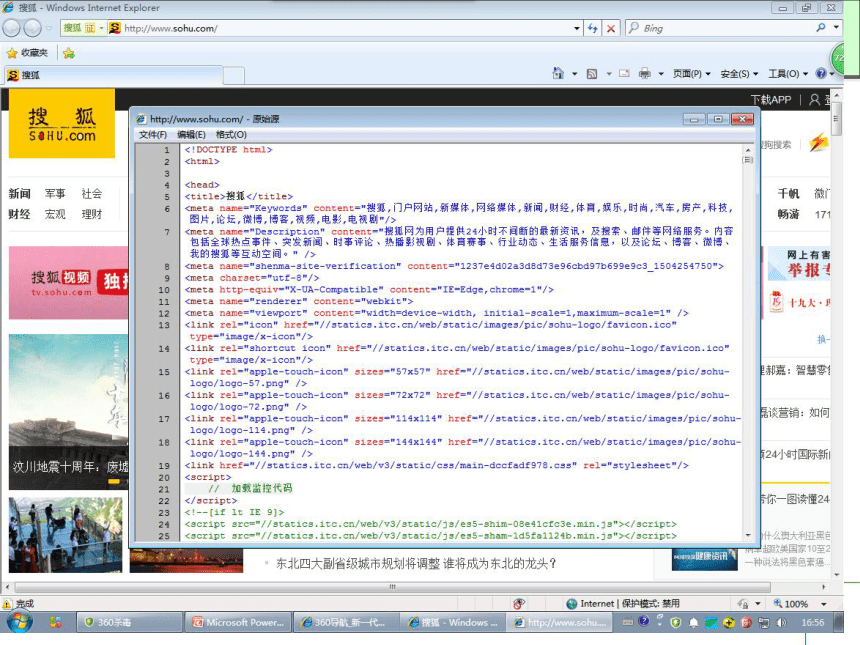Click the Read Mail envelope icon

tap(624, 73)
